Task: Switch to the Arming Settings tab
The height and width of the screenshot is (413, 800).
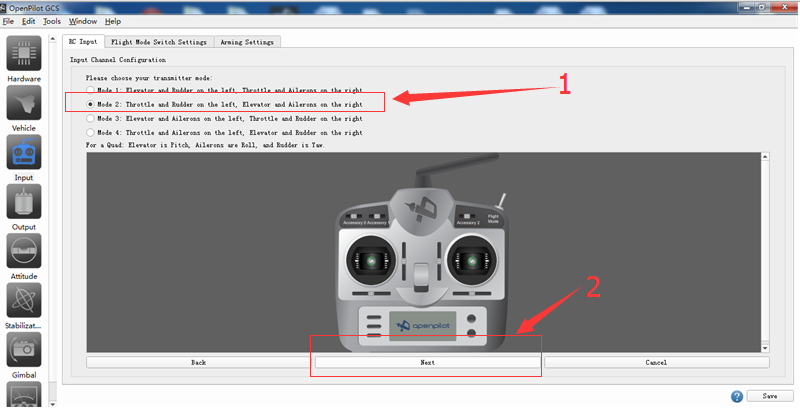Action: coord(247,42)
